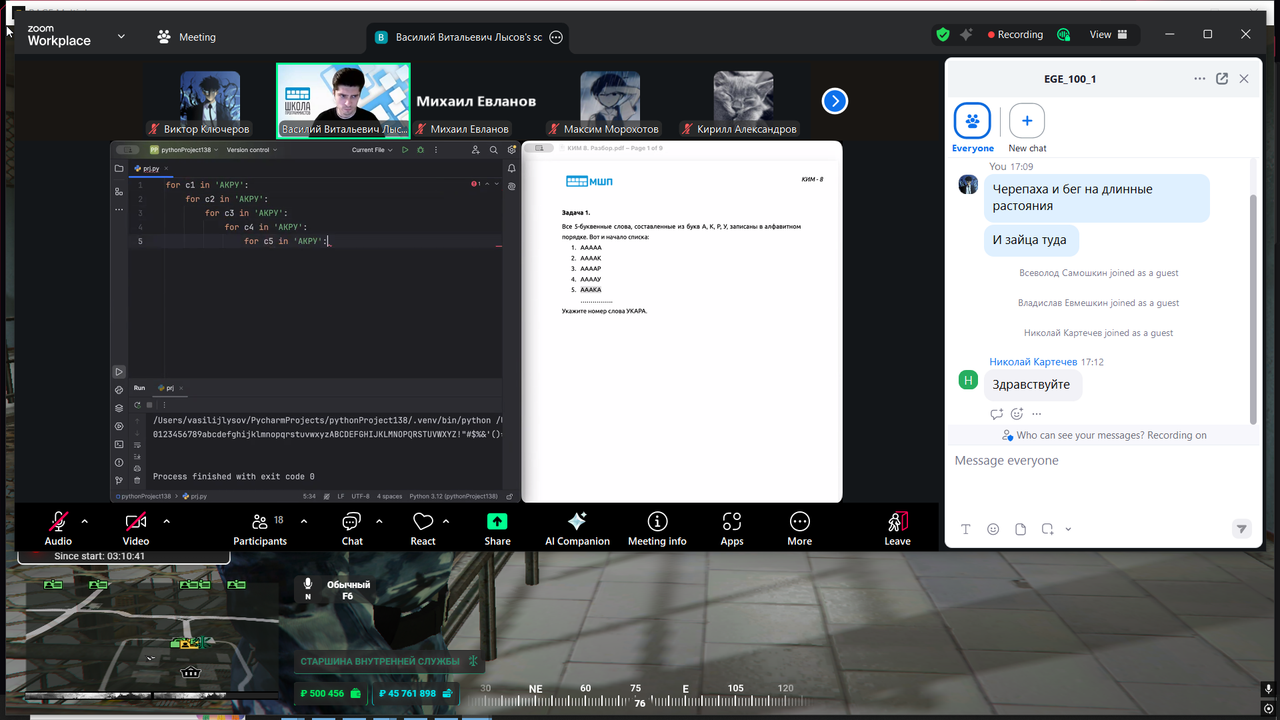Open chat panel more options (three dots)
The height and width of the screenshot is (720, 1280).
point(1200,78)
